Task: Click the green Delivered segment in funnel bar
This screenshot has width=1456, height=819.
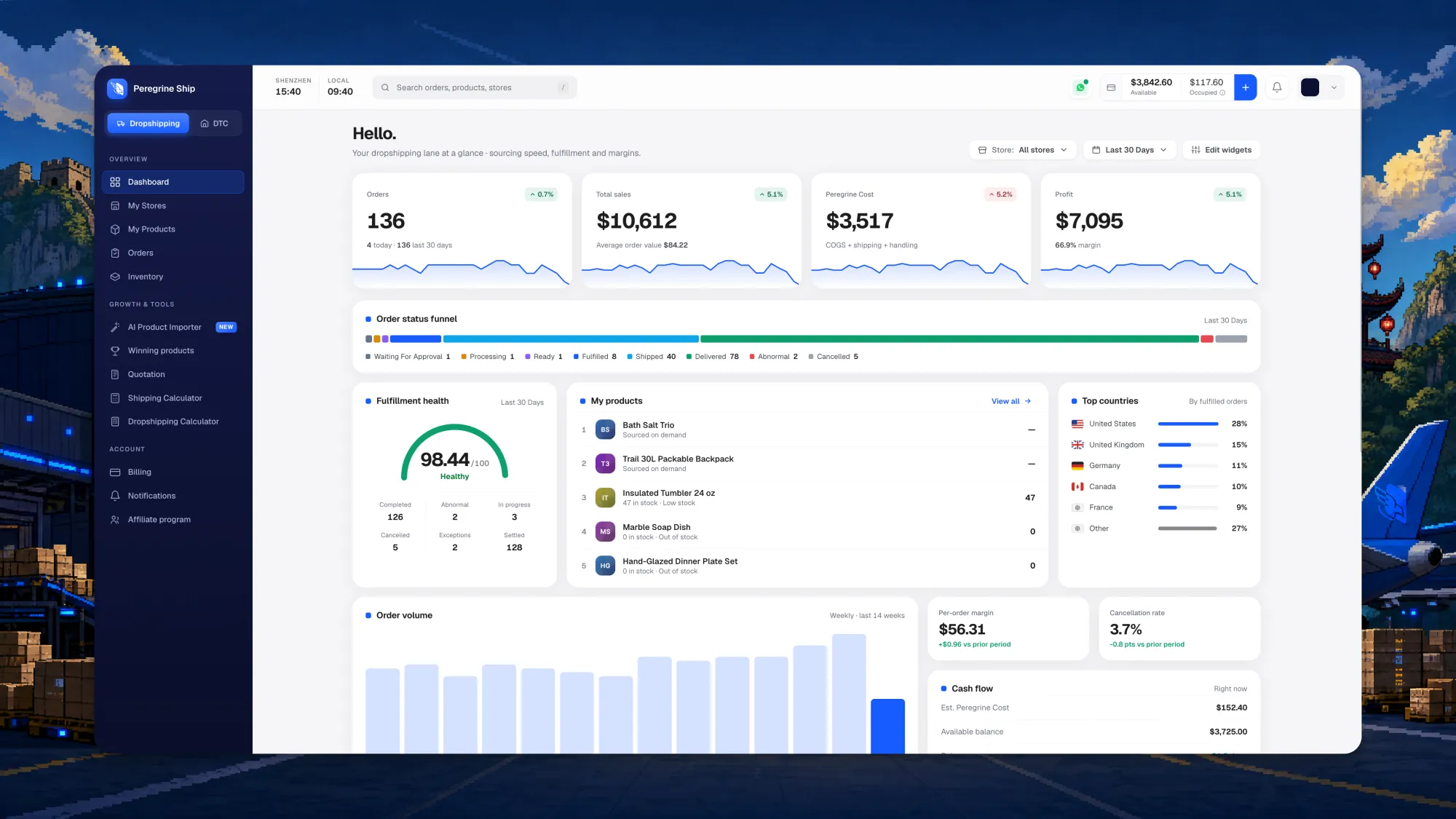Action: pyautogui.click(x=949, y=339)
